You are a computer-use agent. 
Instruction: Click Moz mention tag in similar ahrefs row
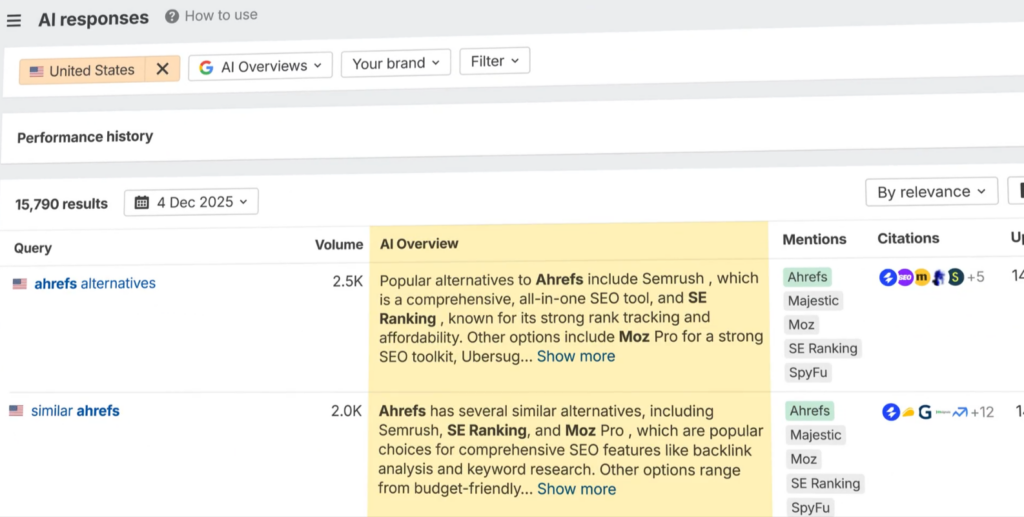tap(803, 460)
